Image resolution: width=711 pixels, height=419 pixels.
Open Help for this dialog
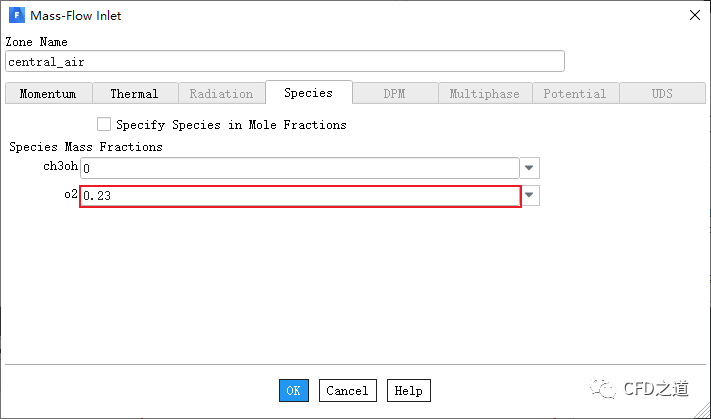tap(407, 391)
